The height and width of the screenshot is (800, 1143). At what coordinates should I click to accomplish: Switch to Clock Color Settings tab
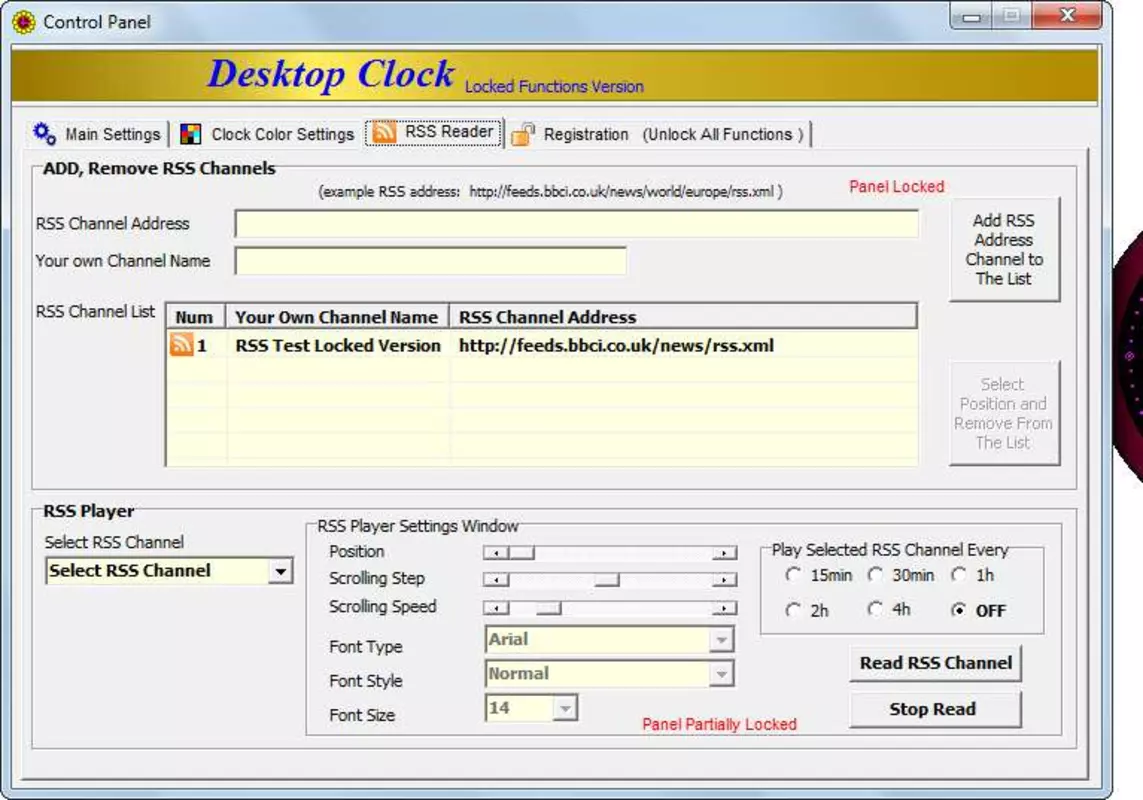pyautogui.click(x=268, y=134)
